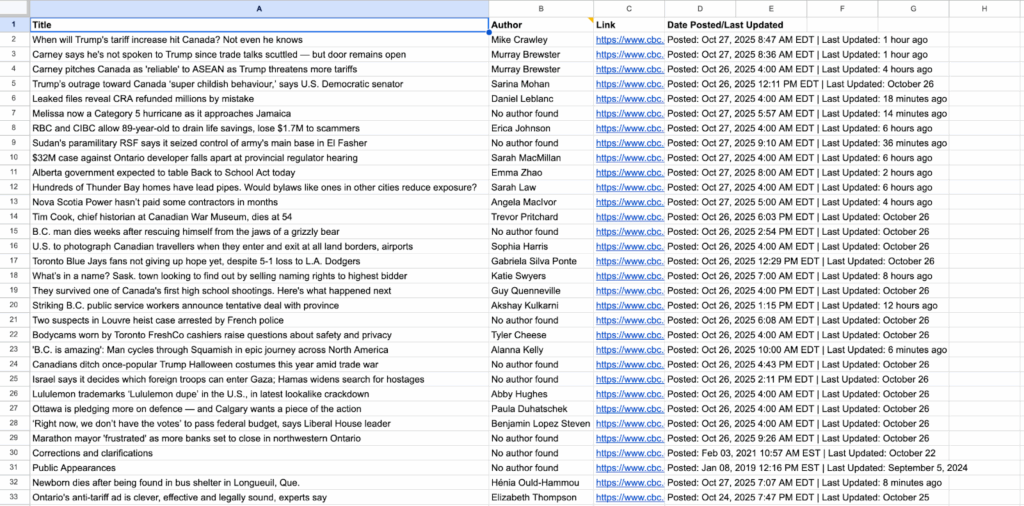Select column C header
The width and height of the screenshot is (1024, 506).
coord(629,8)
